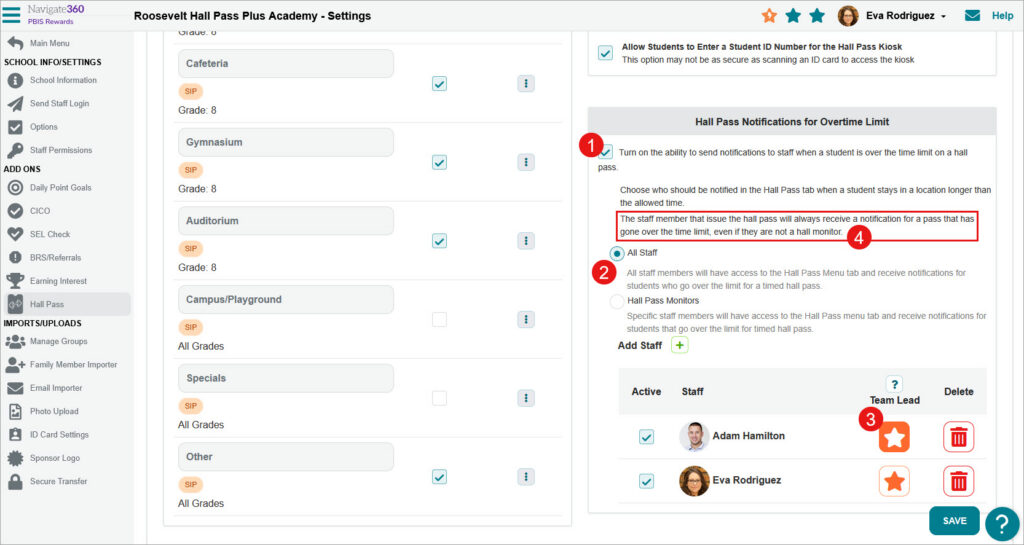Screen dimensions: 1024x545
Task: Click the SAVE button
Action: pos(954,521)
